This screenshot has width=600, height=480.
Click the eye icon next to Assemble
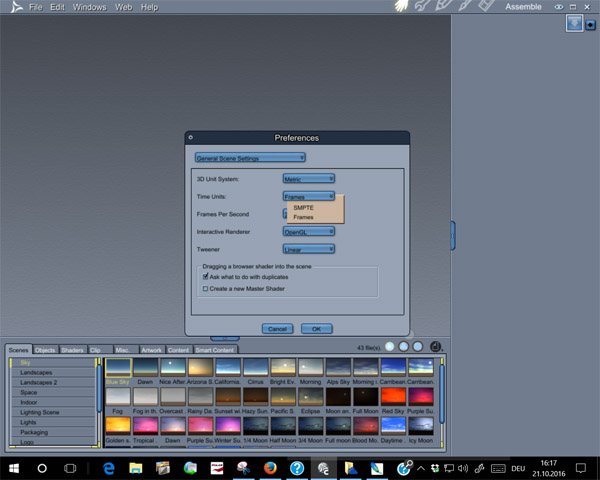pyautogui.click(x=559, y=7)
